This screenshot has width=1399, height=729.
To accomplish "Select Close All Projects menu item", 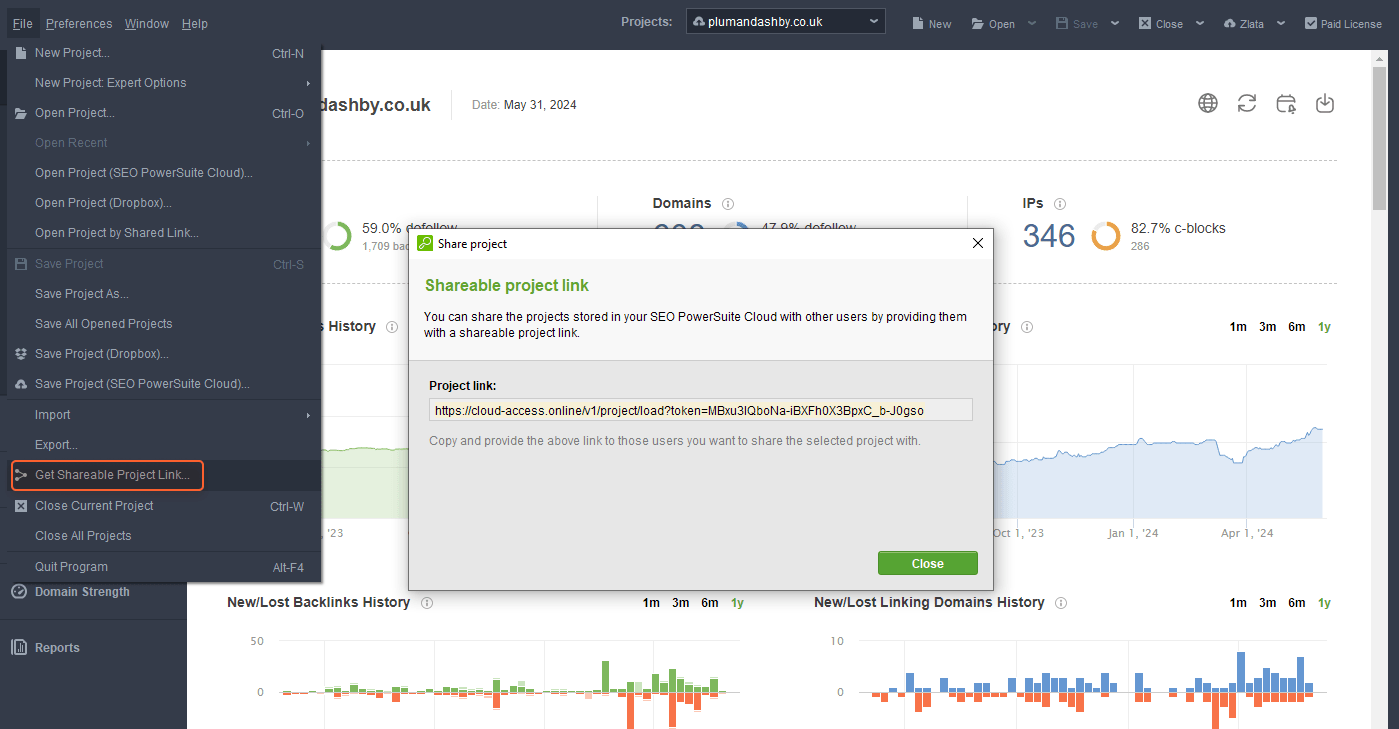I will (x=164, y=536).
